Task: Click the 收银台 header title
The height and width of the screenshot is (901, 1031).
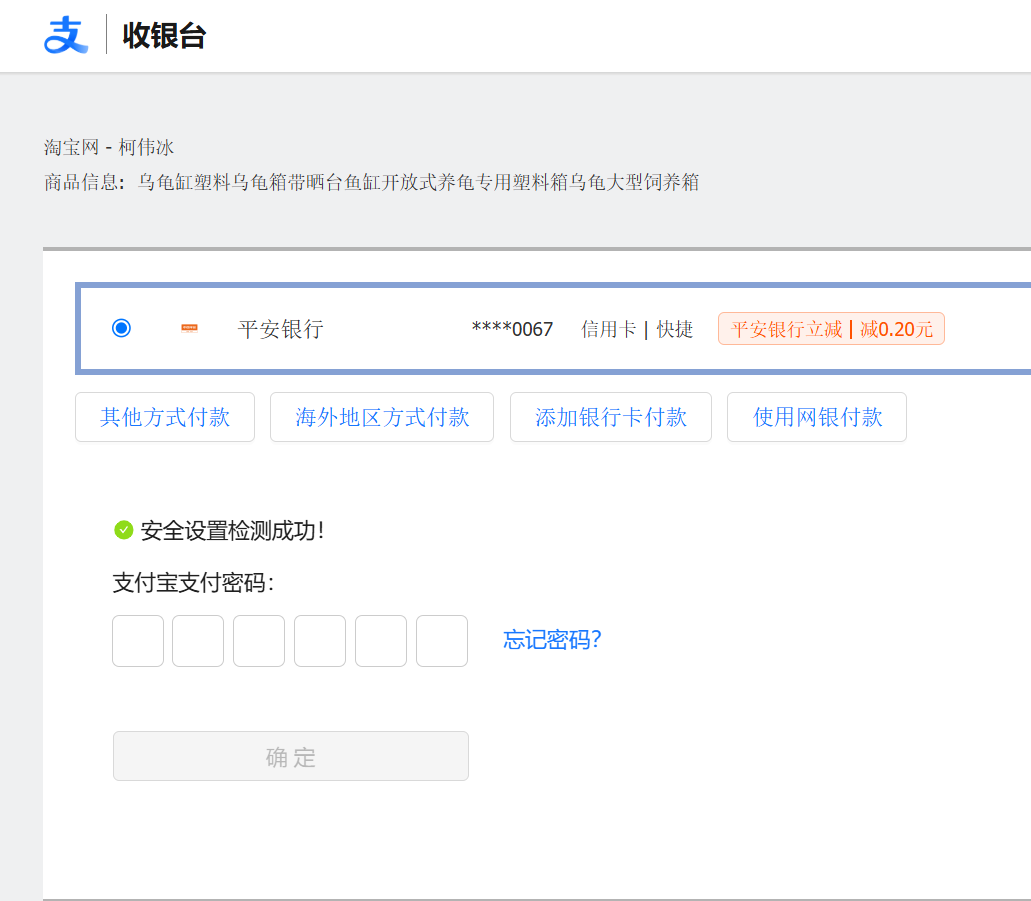Action: tap(164, 36)
